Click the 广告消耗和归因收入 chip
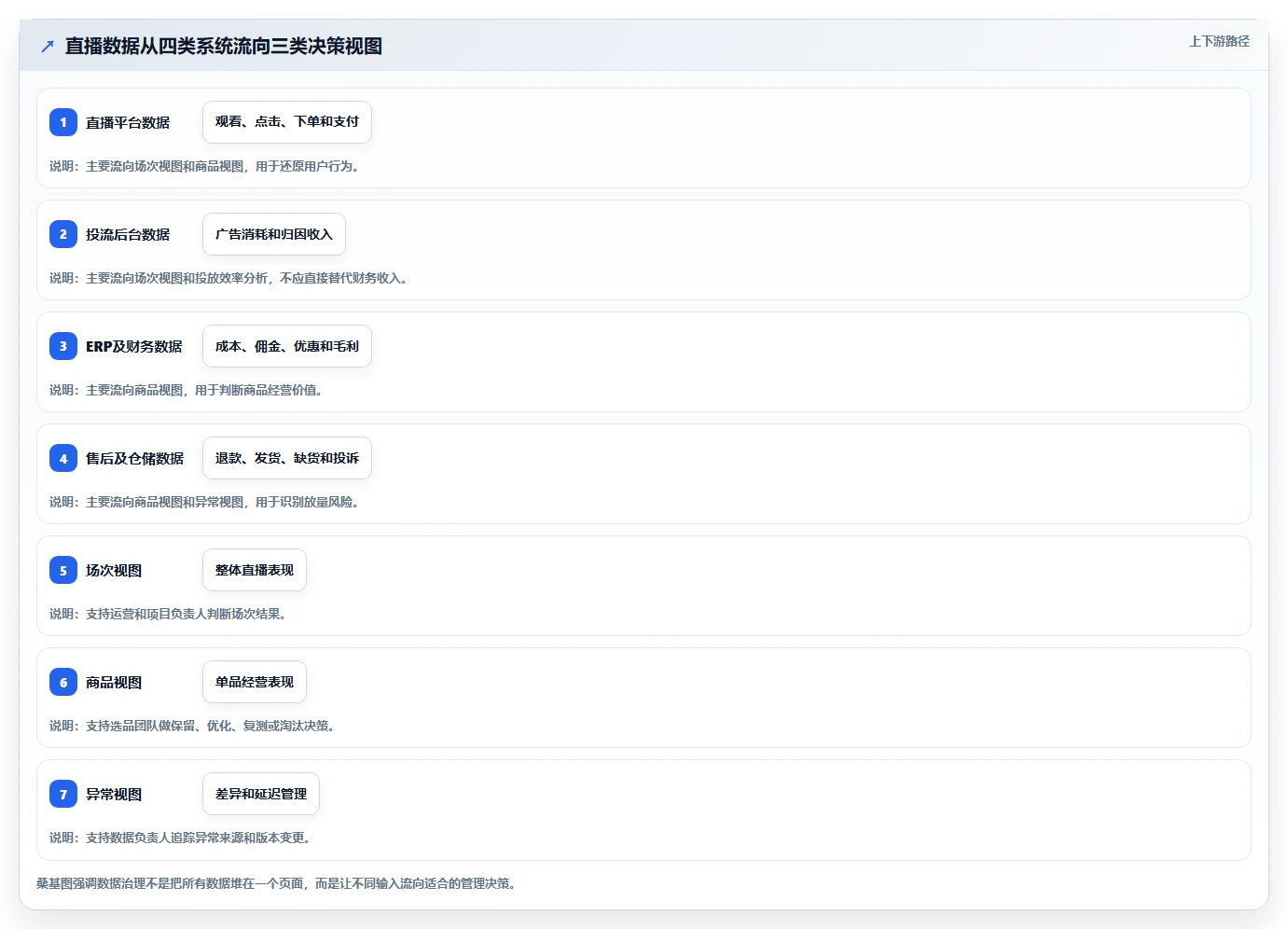This screenshot has width=1288, height=929. 274,234
